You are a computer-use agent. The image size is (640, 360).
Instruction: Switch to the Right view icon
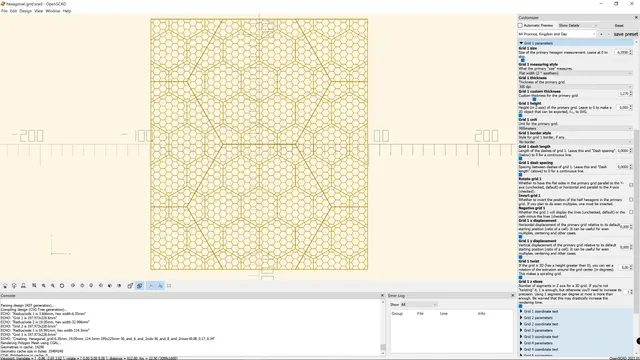73,286
